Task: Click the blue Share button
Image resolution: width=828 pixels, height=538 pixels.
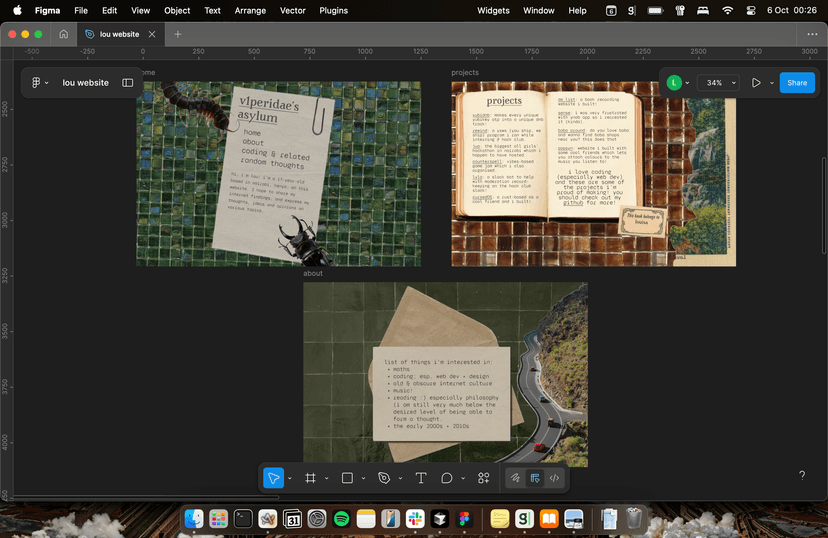Action: click(x=797, y=83)
